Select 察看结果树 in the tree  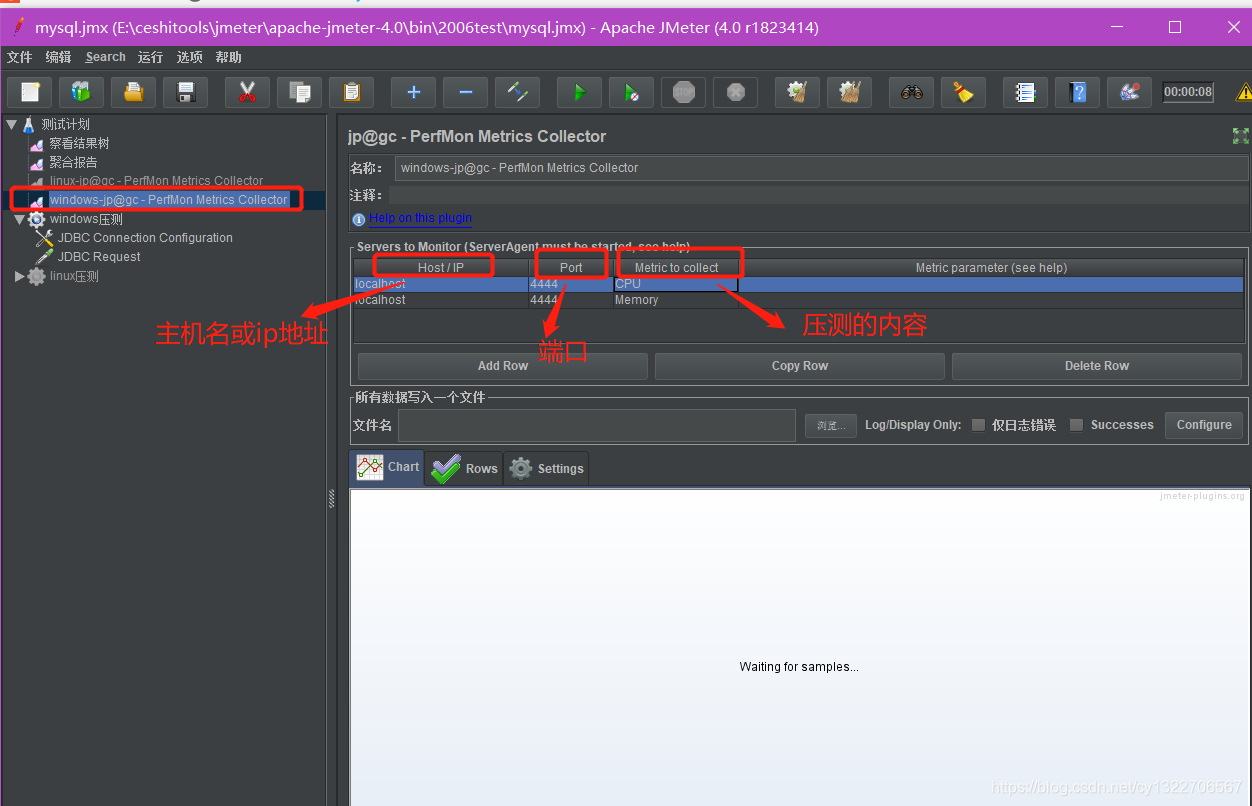tap(79, 143)
